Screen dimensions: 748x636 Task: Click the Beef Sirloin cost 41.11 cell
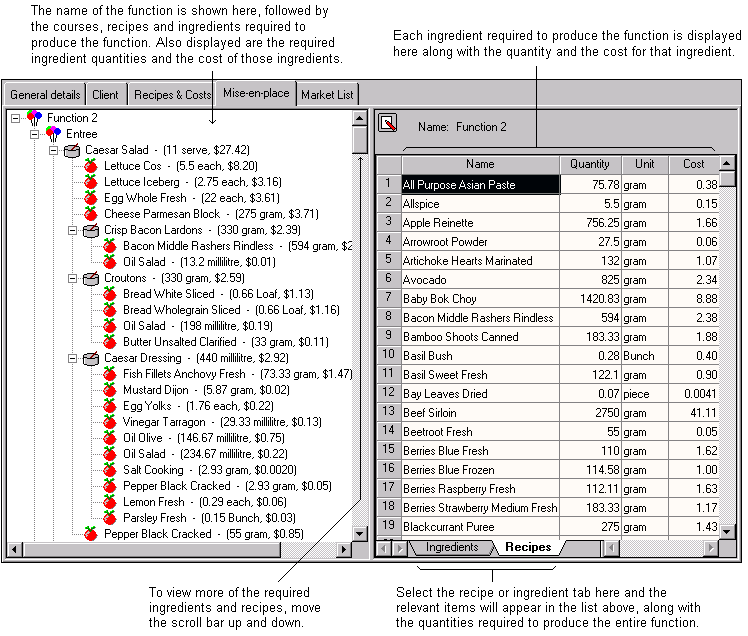(694, 413)
